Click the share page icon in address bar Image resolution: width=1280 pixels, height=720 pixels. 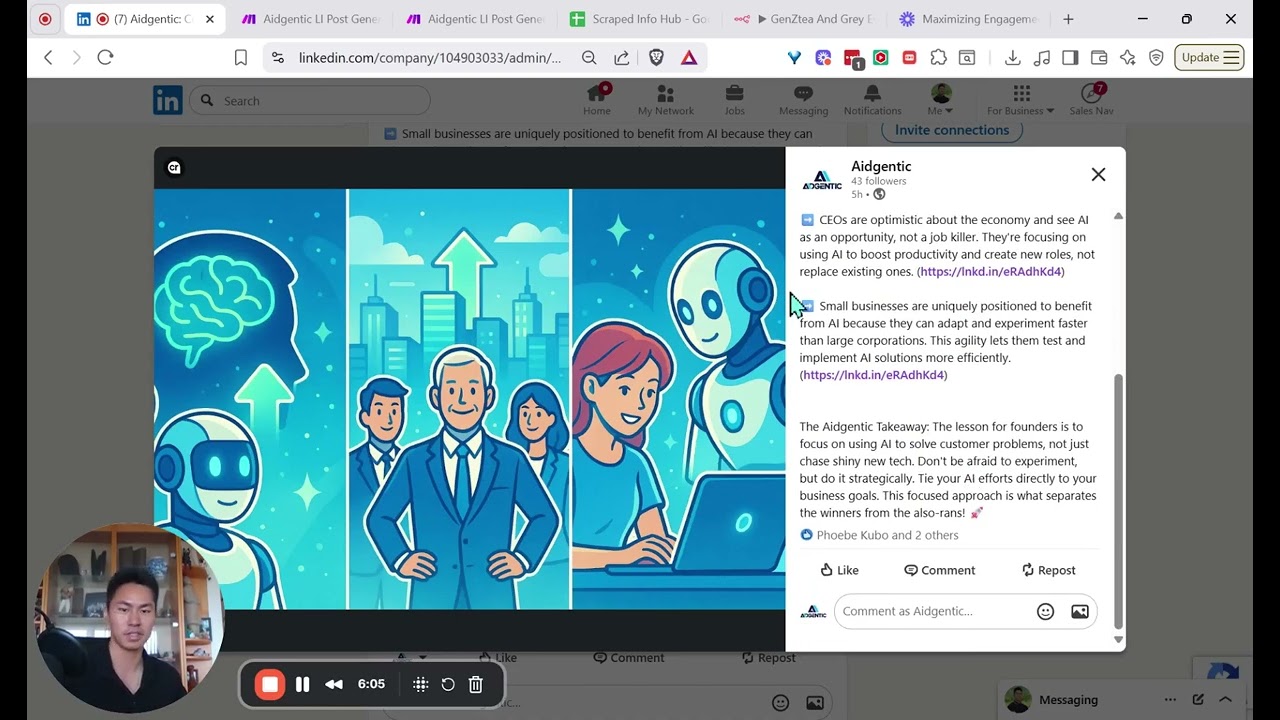pos(622,58)
